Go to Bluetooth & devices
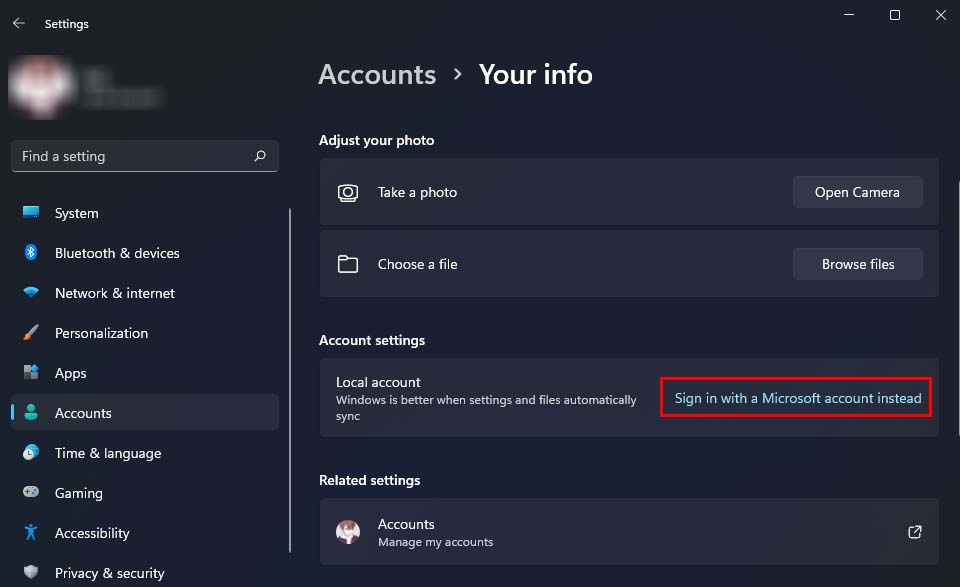 tap(144, 253)
